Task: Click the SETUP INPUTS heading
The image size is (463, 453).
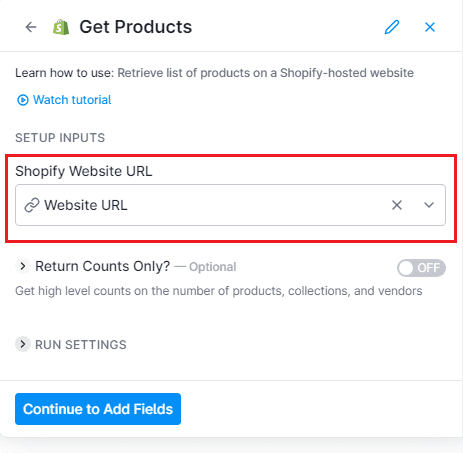Action: [x=60, y=138]
